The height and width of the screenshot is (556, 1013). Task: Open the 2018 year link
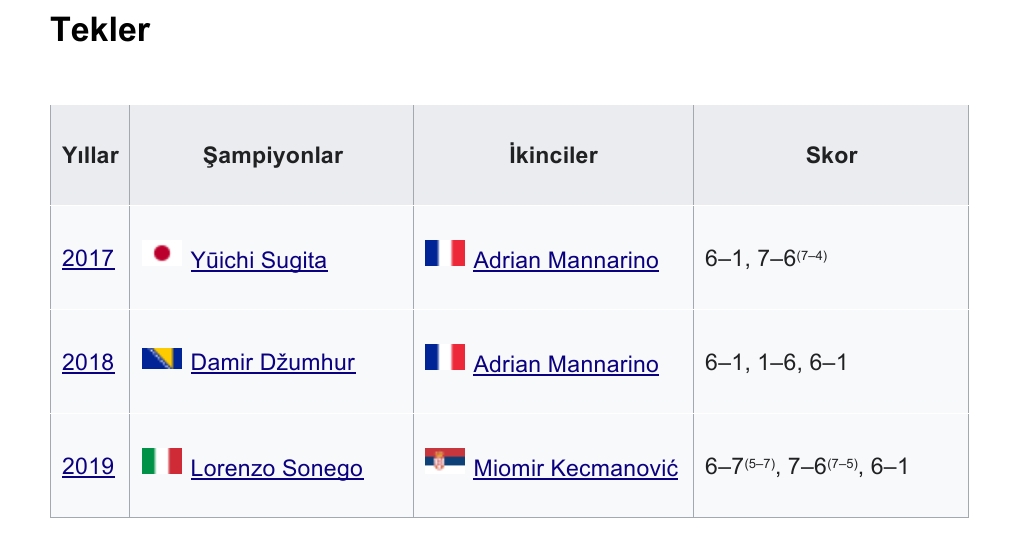[88, 363]
